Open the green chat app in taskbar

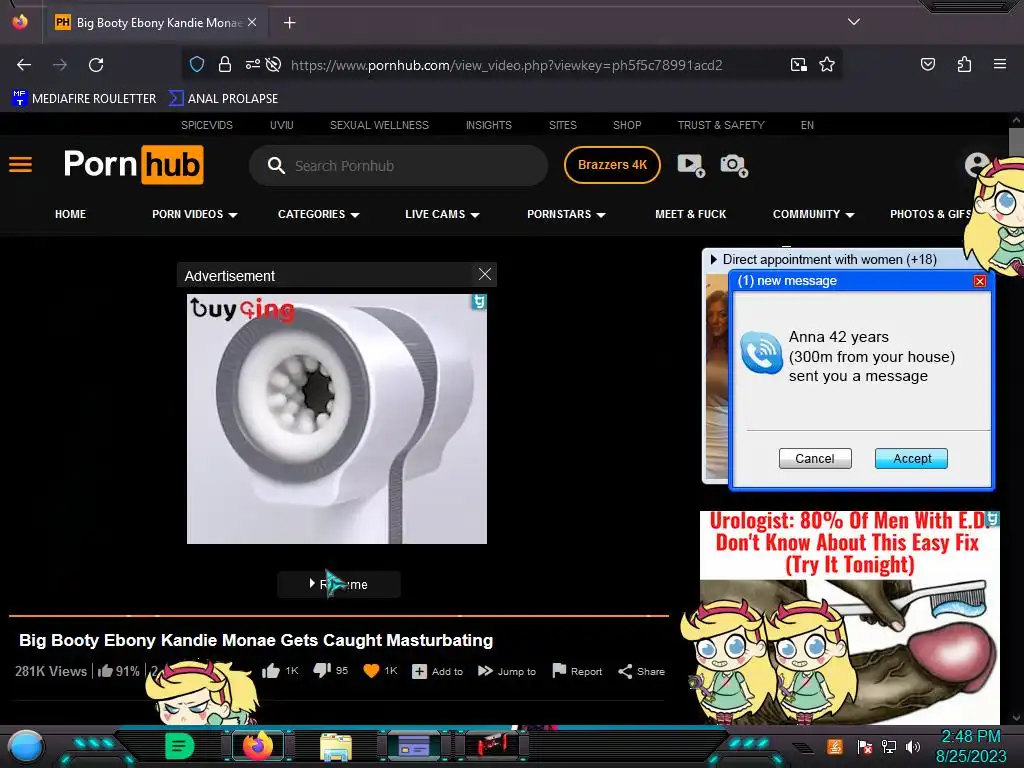point(180,746)
